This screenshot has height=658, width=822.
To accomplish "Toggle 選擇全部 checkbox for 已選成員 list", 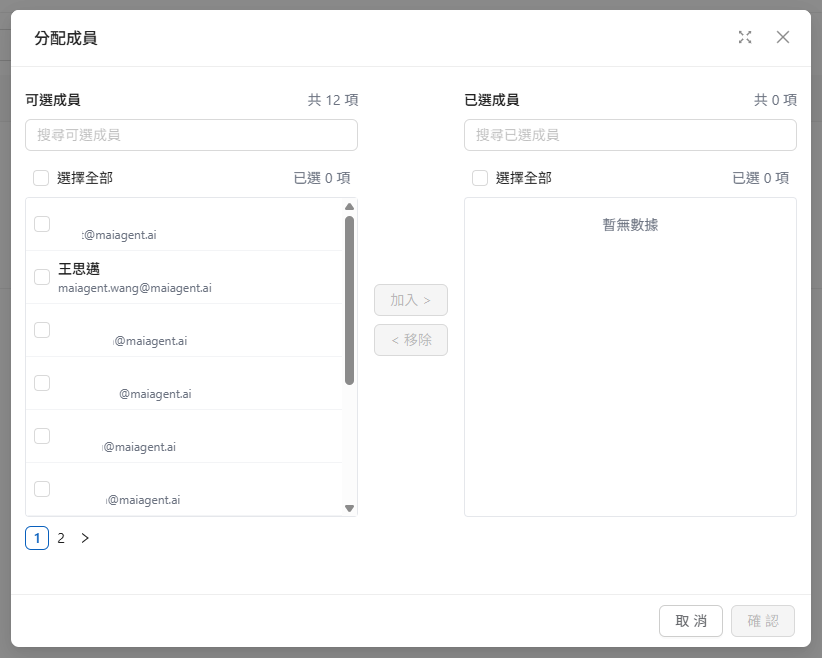I will (x=480, y=178).
